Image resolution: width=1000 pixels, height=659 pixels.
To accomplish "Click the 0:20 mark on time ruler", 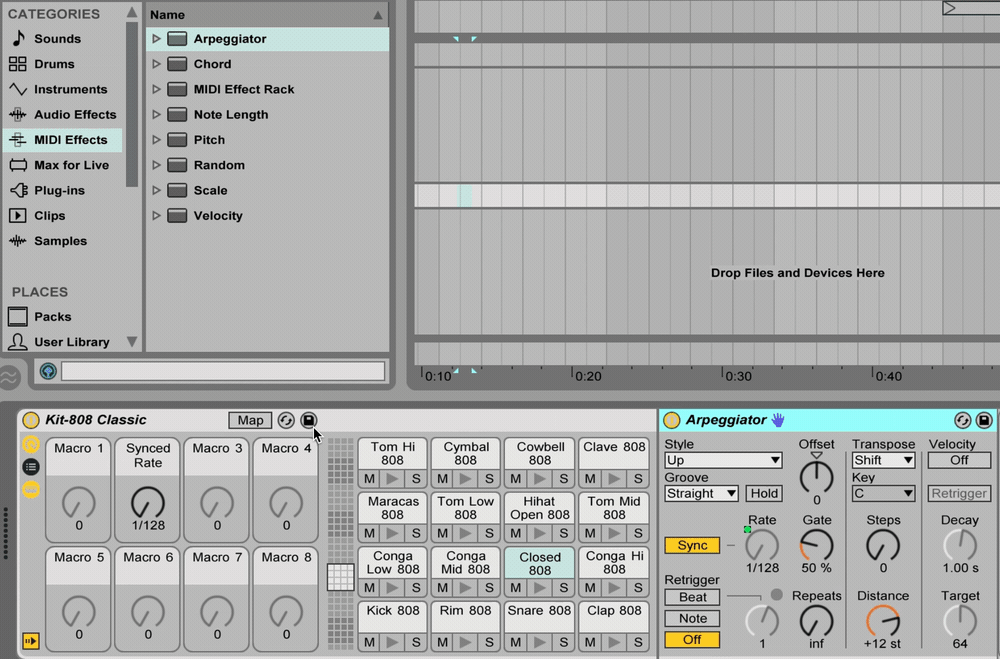I will click(587, 376).
